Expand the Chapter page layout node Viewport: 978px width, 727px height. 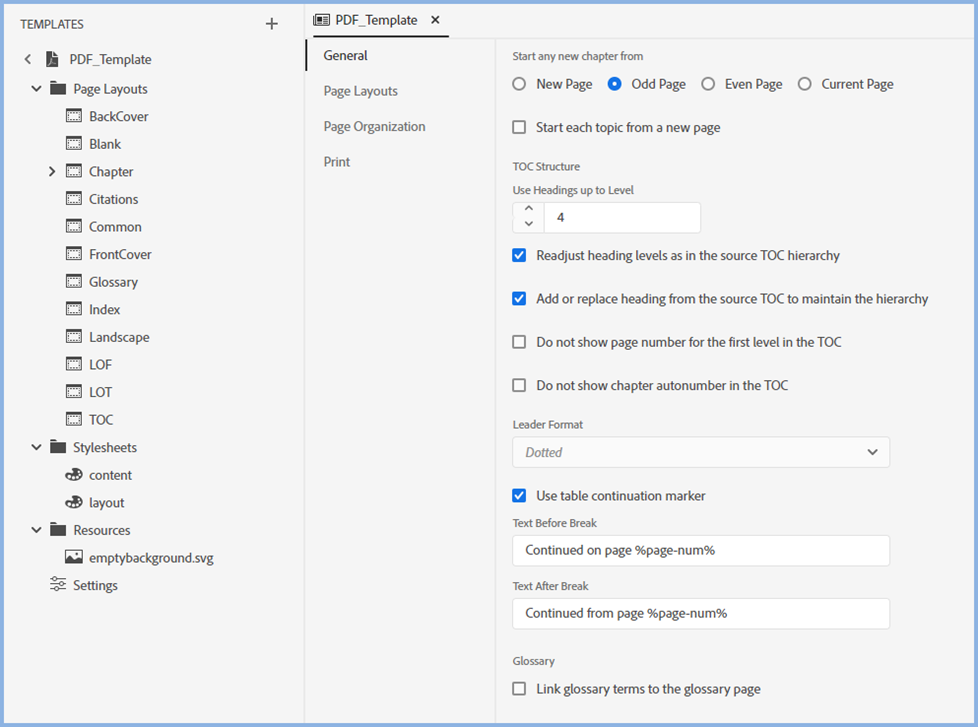[52, 172]
